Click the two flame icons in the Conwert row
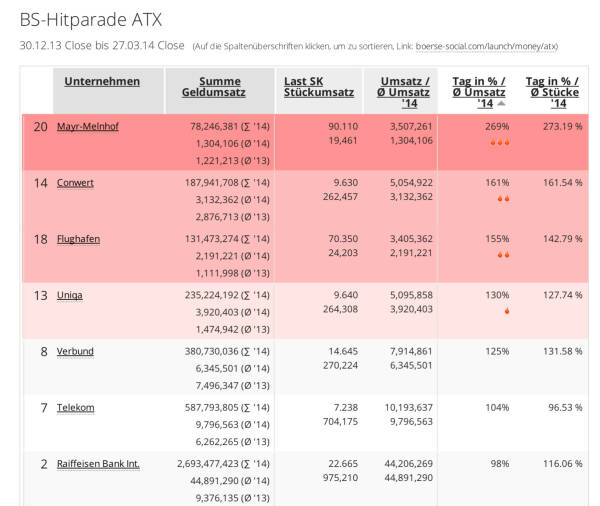Image resolution: width=600 pixels, height=506 pixels. tap(501, 198)
